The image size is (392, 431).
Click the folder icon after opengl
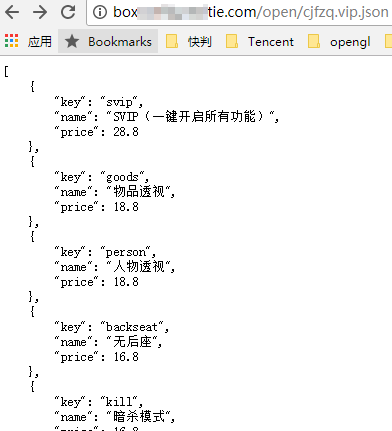[388, 42]
